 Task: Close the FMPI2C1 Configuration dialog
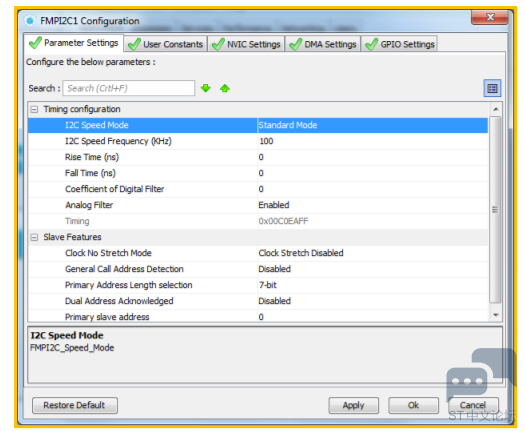coord(490,17)
